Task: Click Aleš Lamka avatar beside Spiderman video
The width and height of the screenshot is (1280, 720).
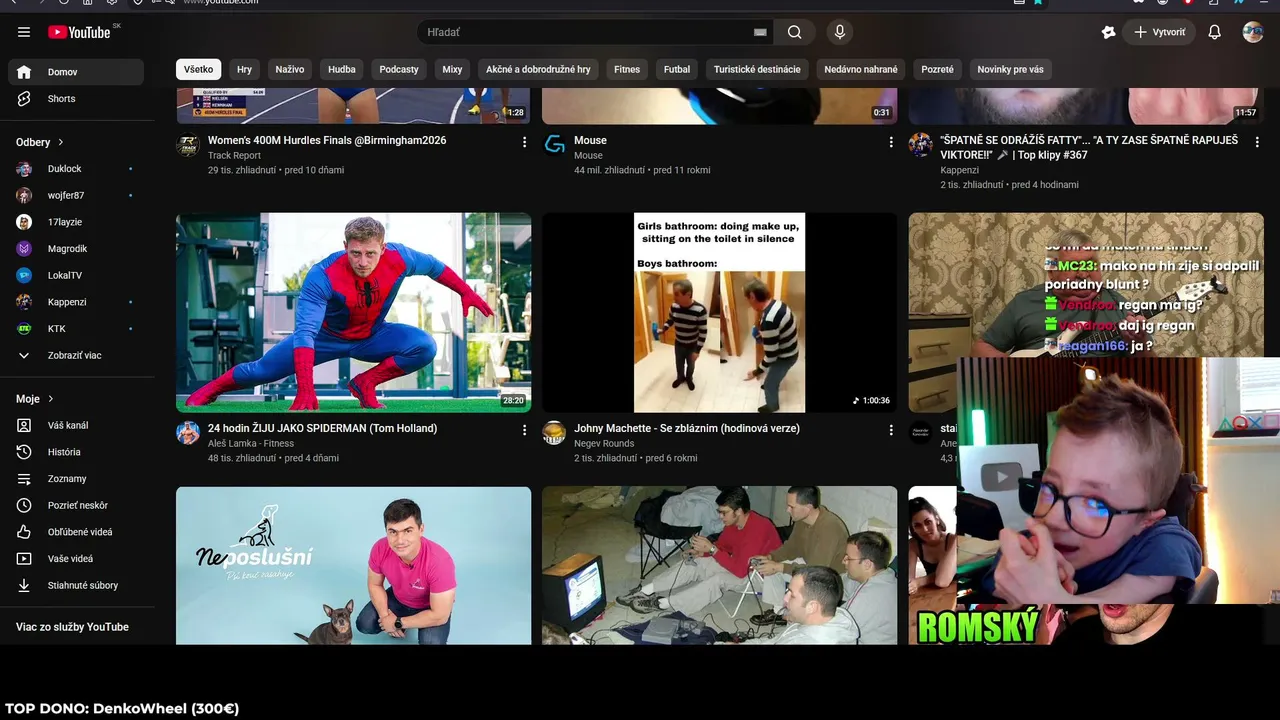Action: coord(188,433)
